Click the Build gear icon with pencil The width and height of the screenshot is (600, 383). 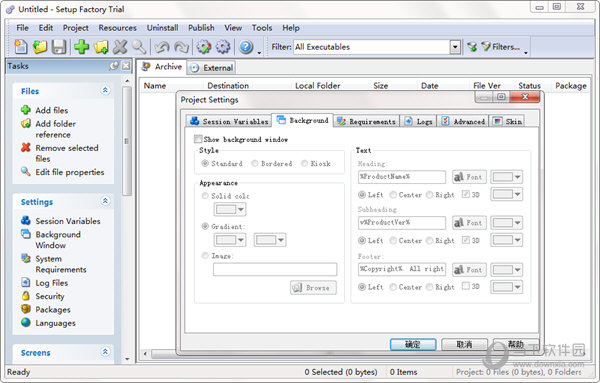click(204, 47)
